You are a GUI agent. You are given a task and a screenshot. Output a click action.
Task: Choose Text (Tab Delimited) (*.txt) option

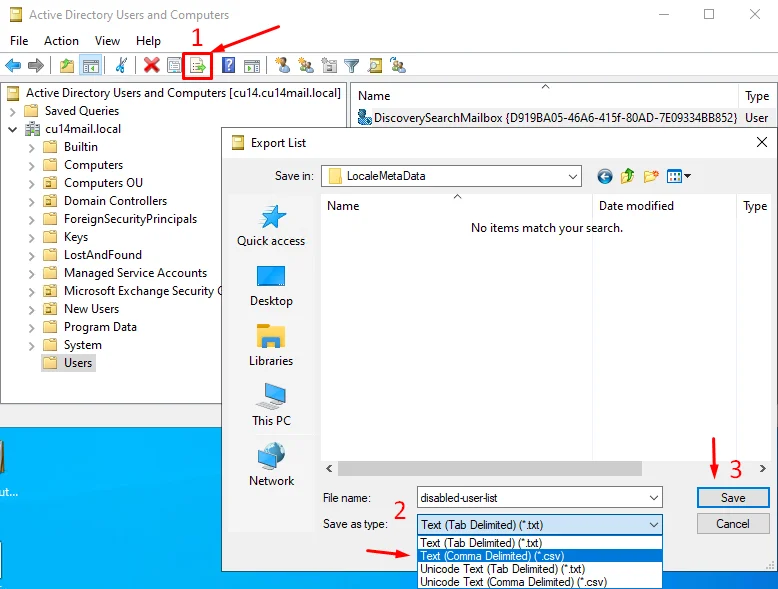pyautogui.click(x=540, y=543)
